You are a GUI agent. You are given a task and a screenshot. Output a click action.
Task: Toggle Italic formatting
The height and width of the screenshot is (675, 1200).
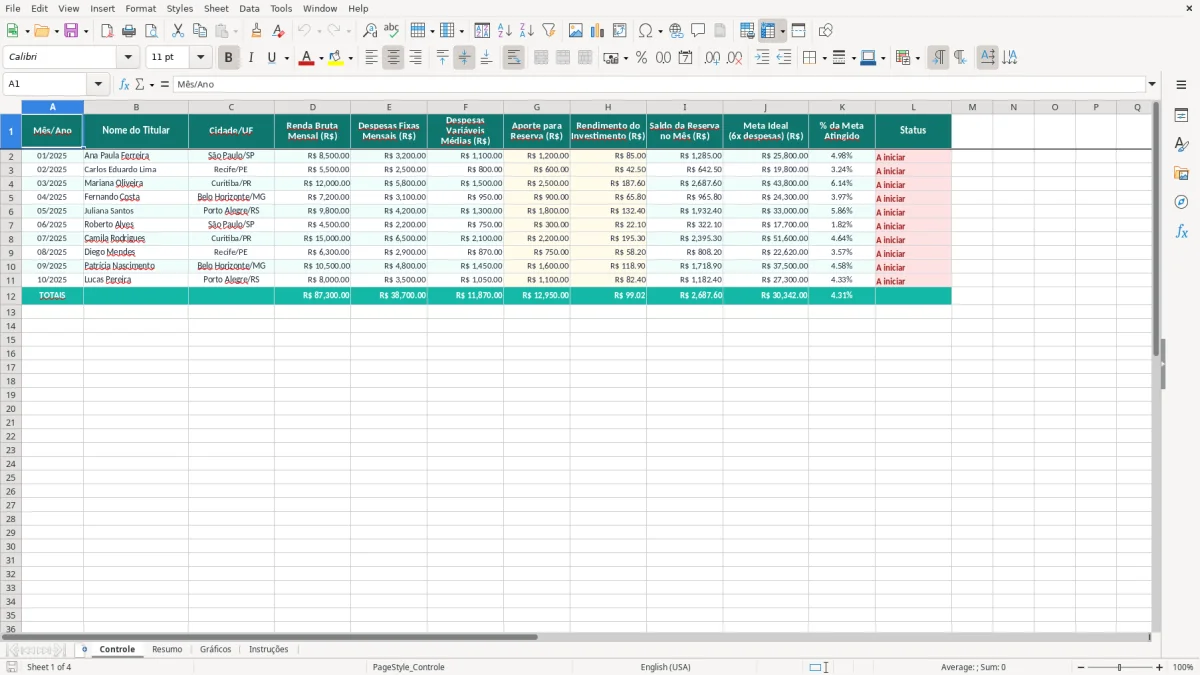[x=250, y=58]
